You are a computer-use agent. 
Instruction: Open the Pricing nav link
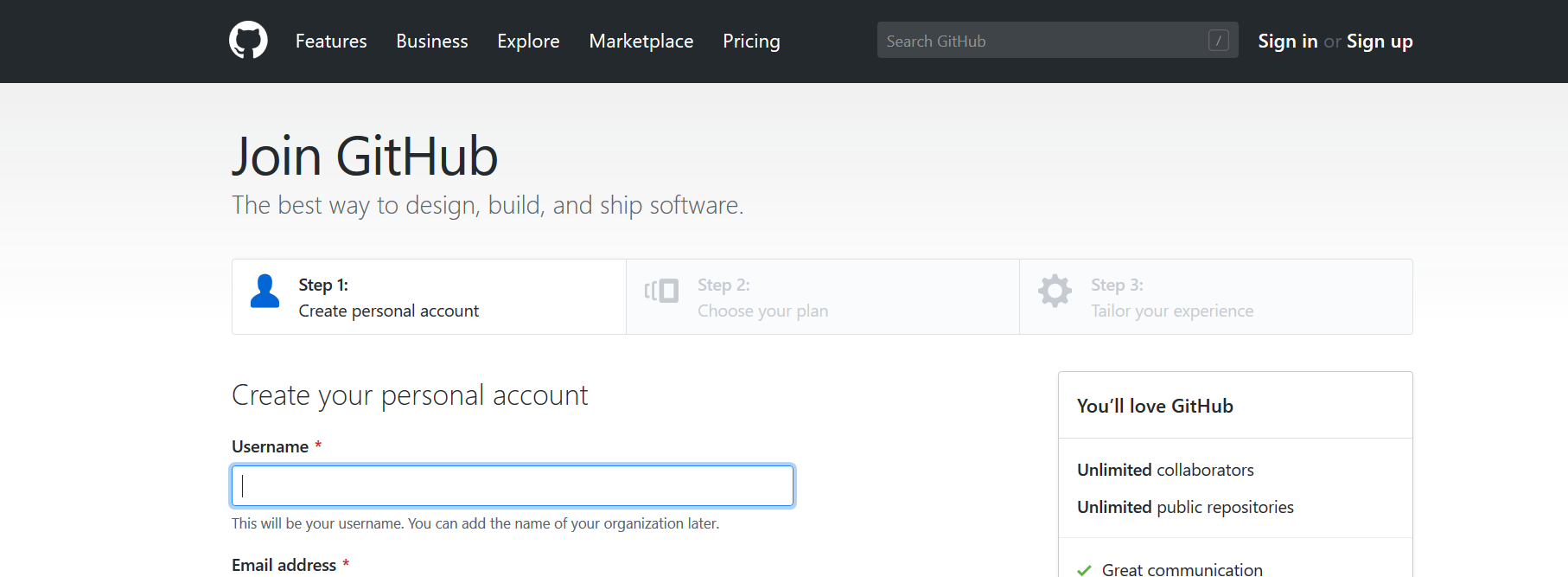click(x=751, y=41)
